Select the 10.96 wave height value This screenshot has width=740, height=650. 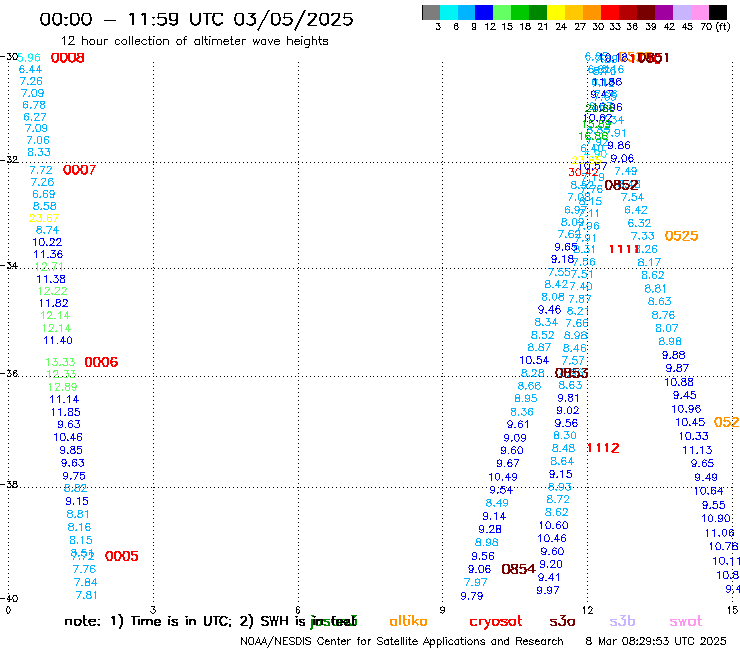(687, 409)
